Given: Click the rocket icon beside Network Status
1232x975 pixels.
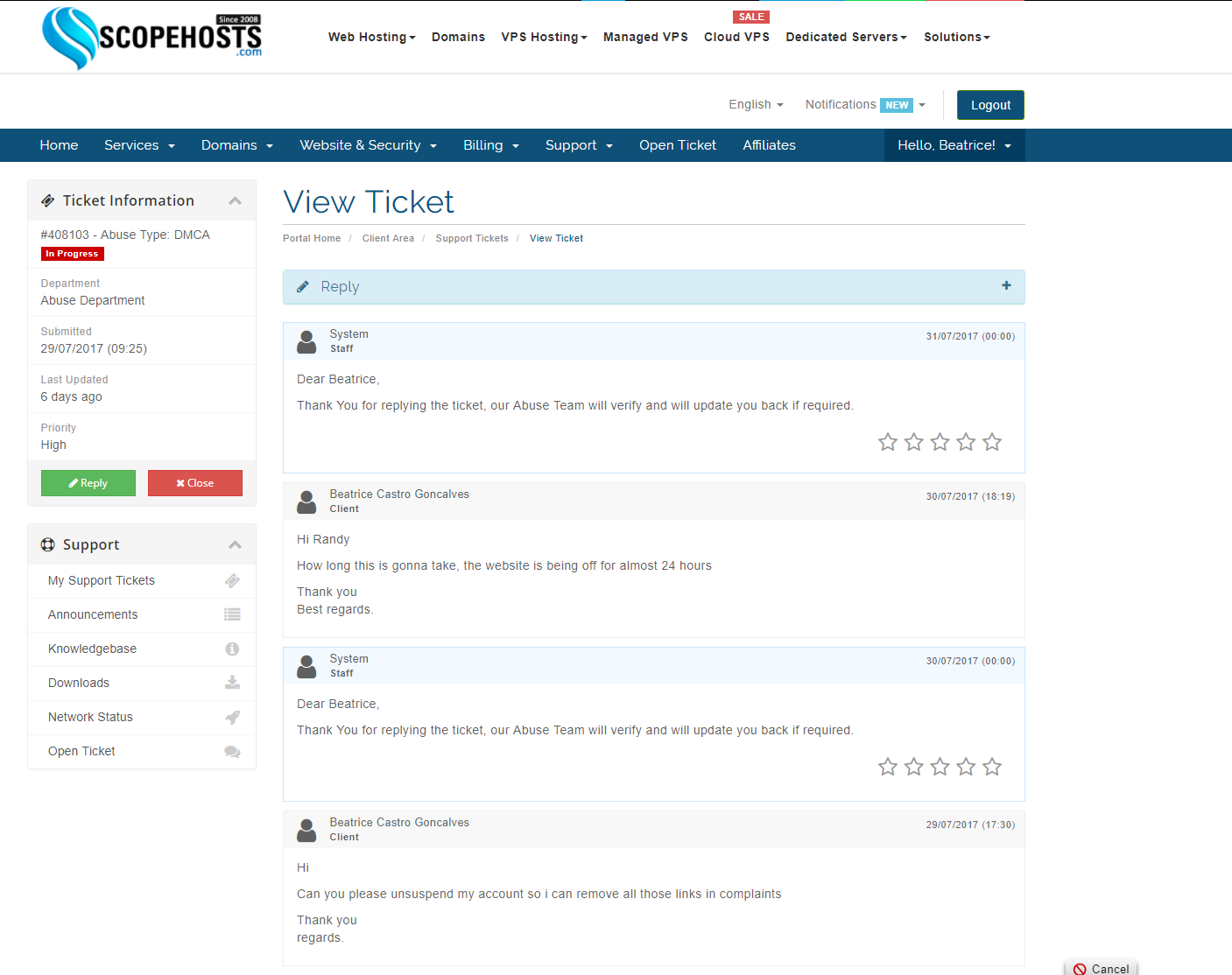Looking at the screenshot, I should [x=232, y=717].
